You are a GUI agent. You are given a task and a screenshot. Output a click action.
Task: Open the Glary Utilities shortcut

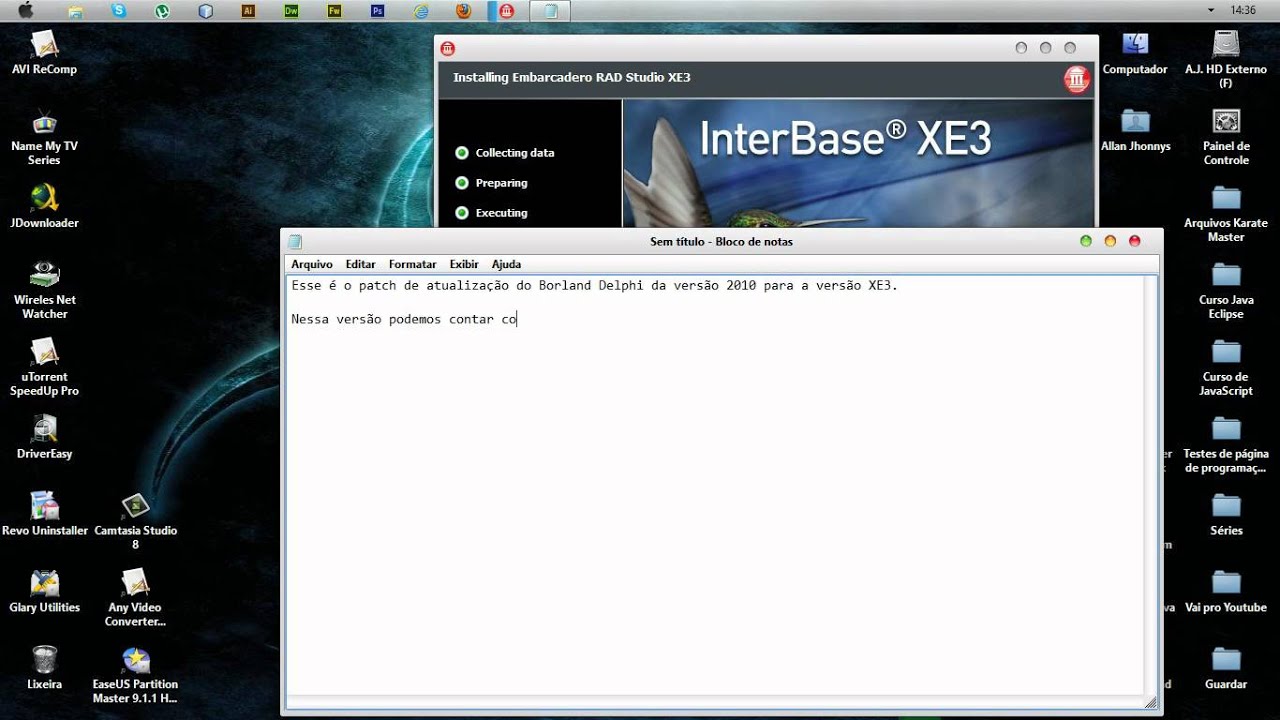[44, 591]
